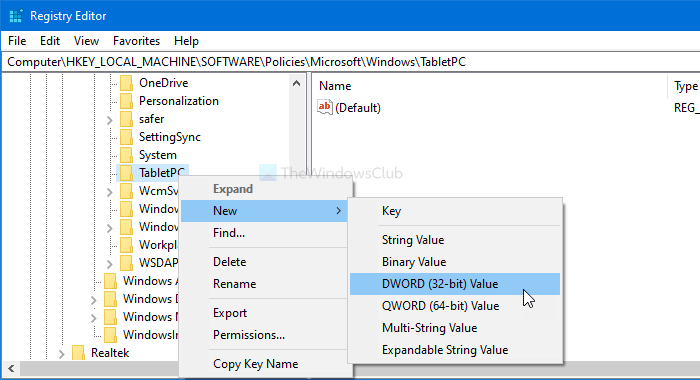Viewport: 700px width, 380px height.
Task: Expand the WcmSvc key
Action: coord(109,192)
